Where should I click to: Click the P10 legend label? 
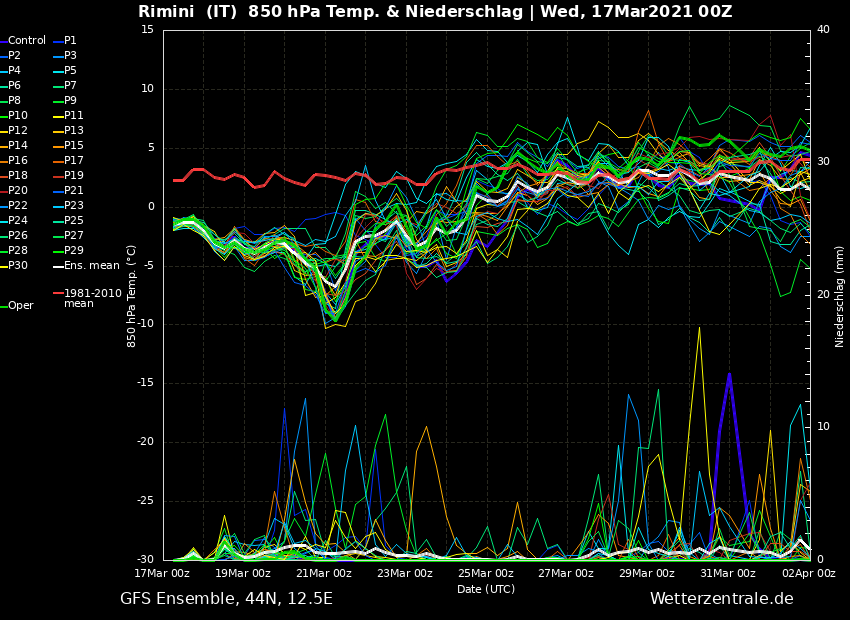[x=17, y=115]
